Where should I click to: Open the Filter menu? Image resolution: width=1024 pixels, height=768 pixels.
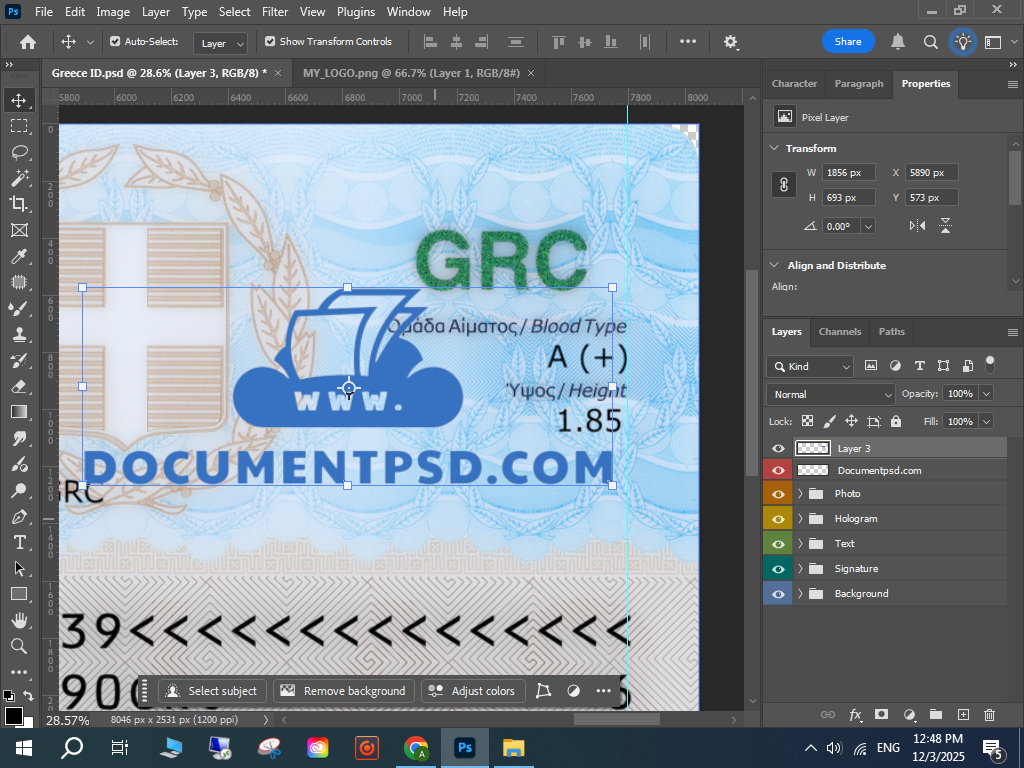(x=275, y=12)
